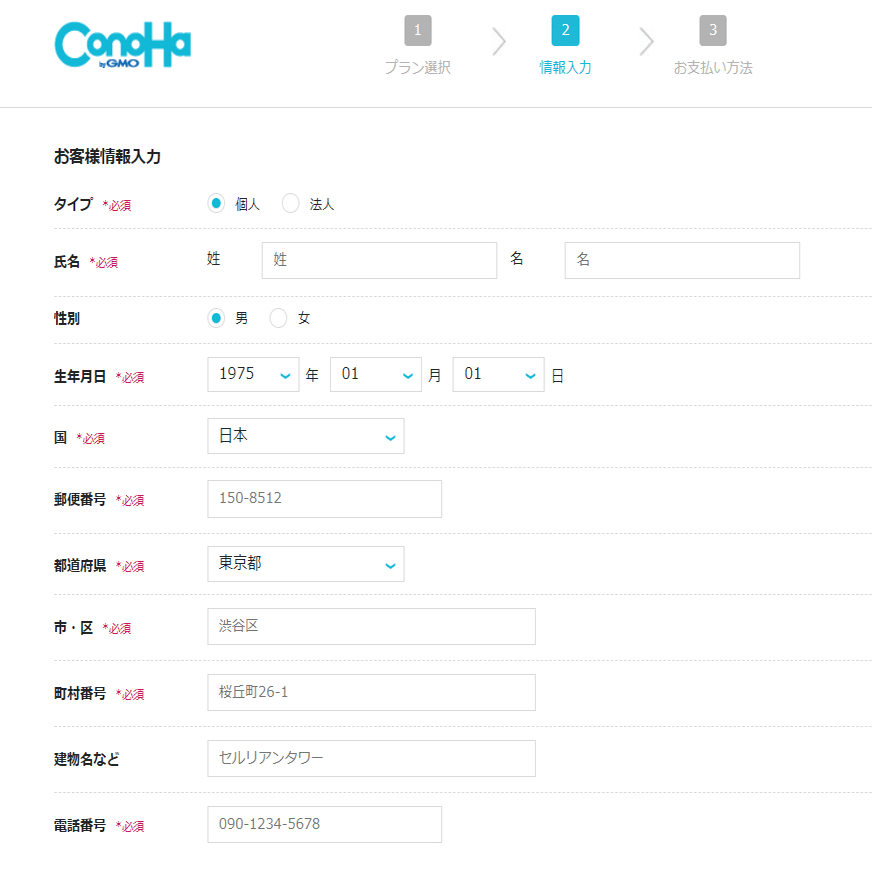Click the 町村番号 address input field
Screen dimensions: 872x872
[371, 692]
